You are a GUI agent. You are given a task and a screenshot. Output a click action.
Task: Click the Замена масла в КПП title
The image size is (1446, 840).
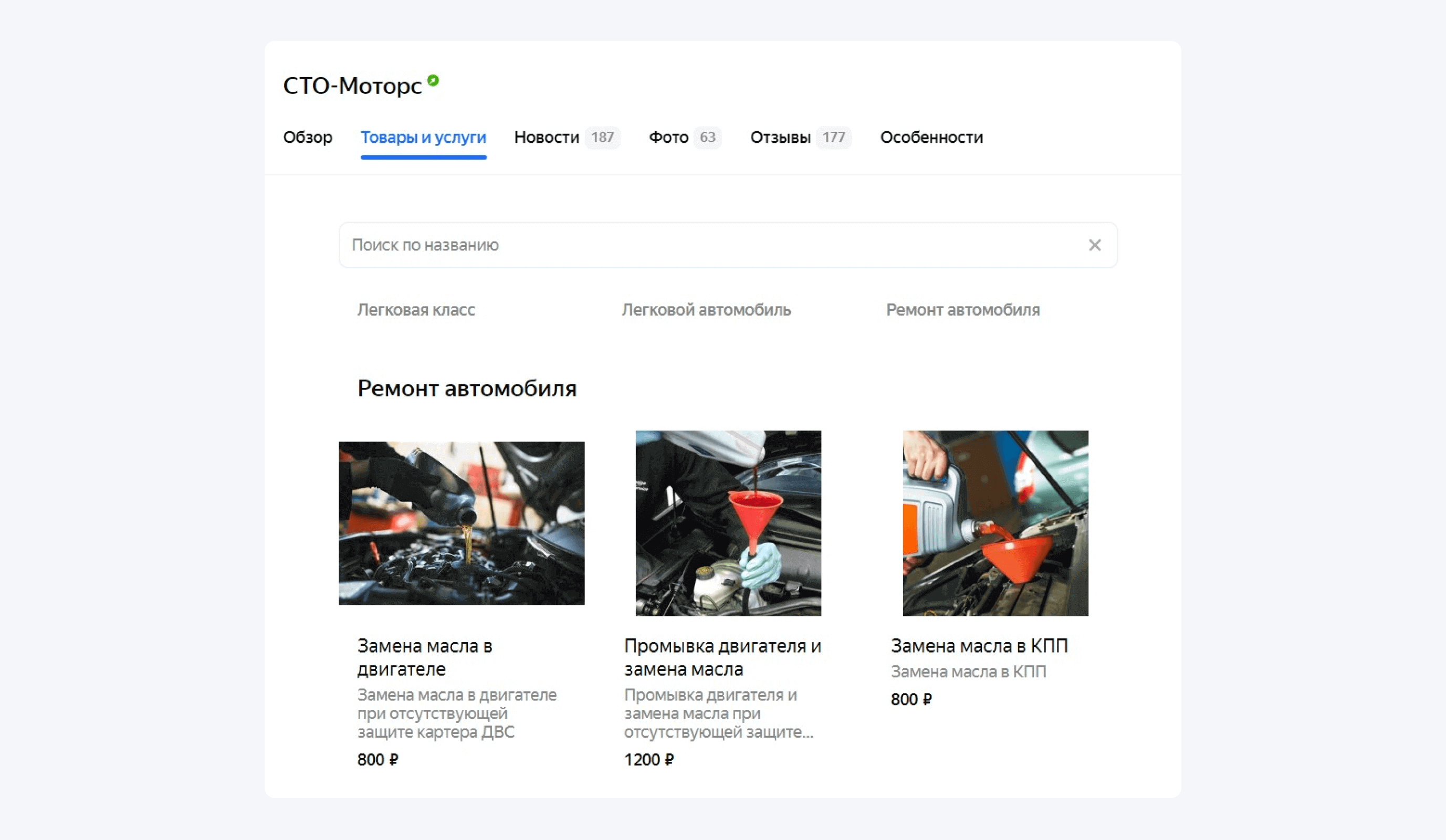click(979, 646)
